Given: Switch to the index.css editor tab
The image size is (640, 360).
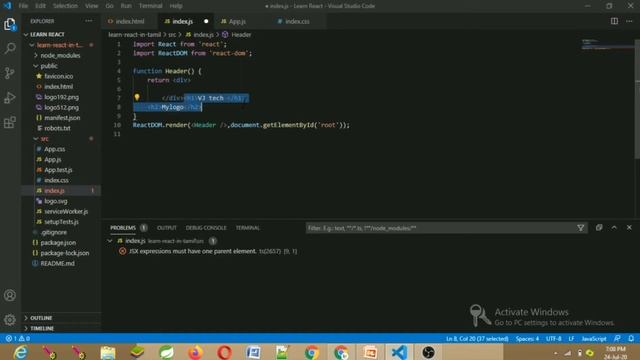Looking at the screenshot, I should 297,21.
